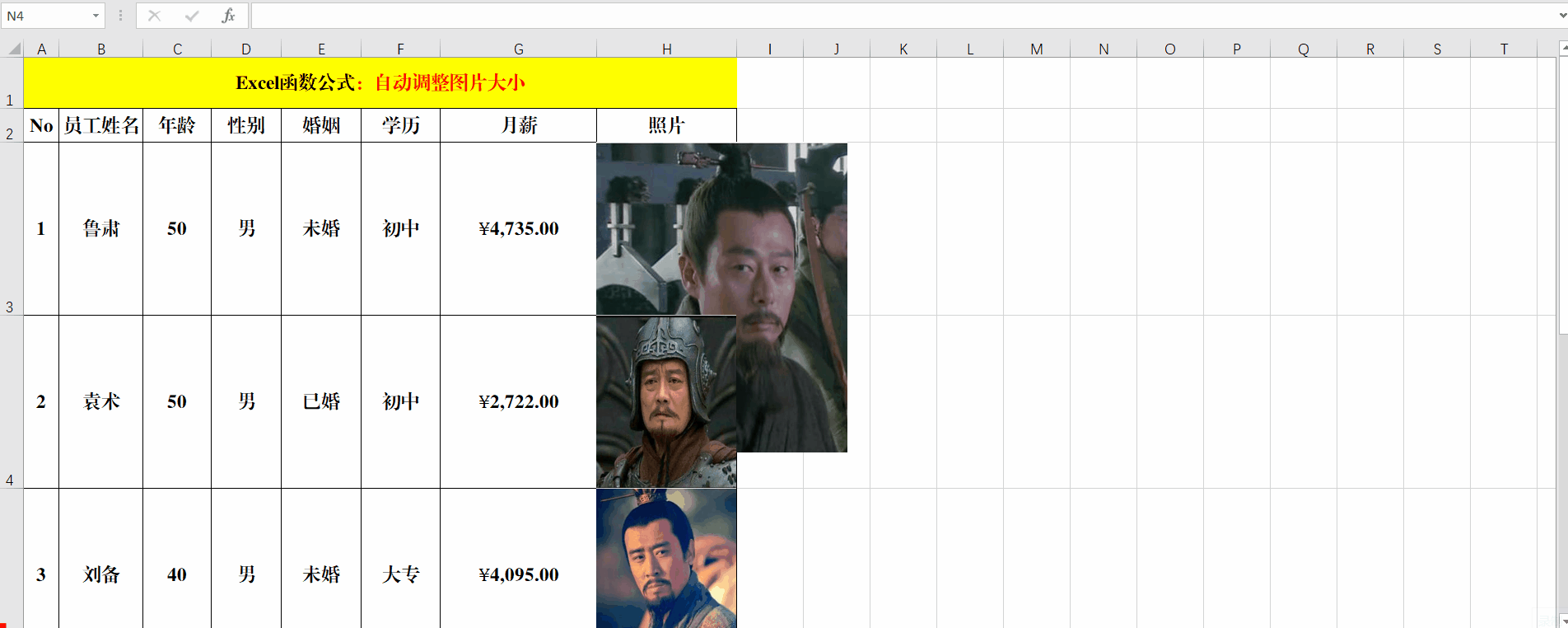
Task: Click inside the formula bar input
Action: [x=902, y=16]
